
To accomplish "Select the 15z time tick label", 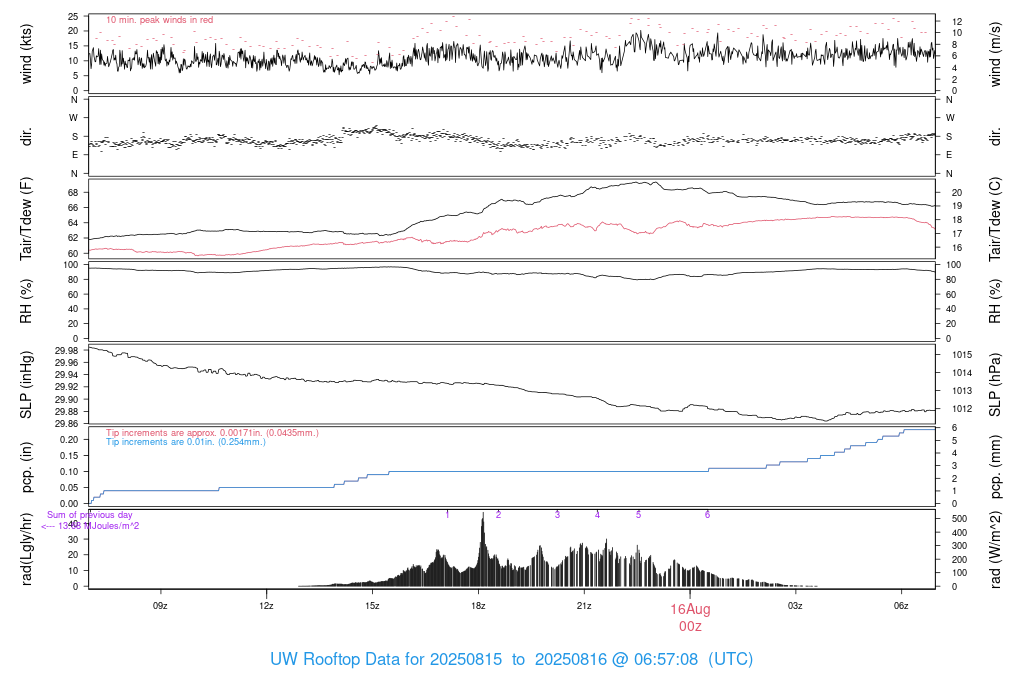I will [372, 605].
